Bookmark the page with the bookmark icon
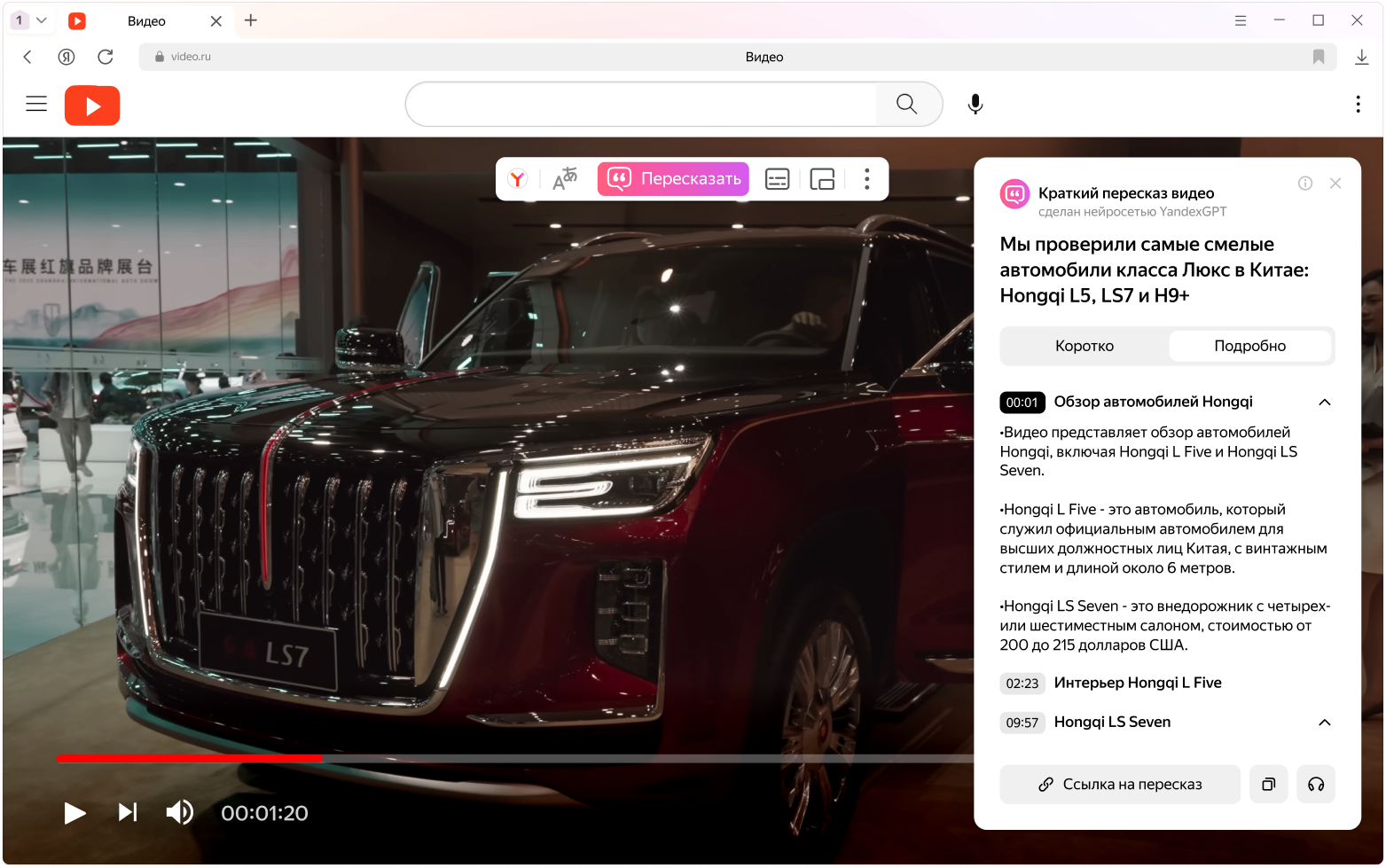Screen dimensions: 1386x868 (1319, 57)
